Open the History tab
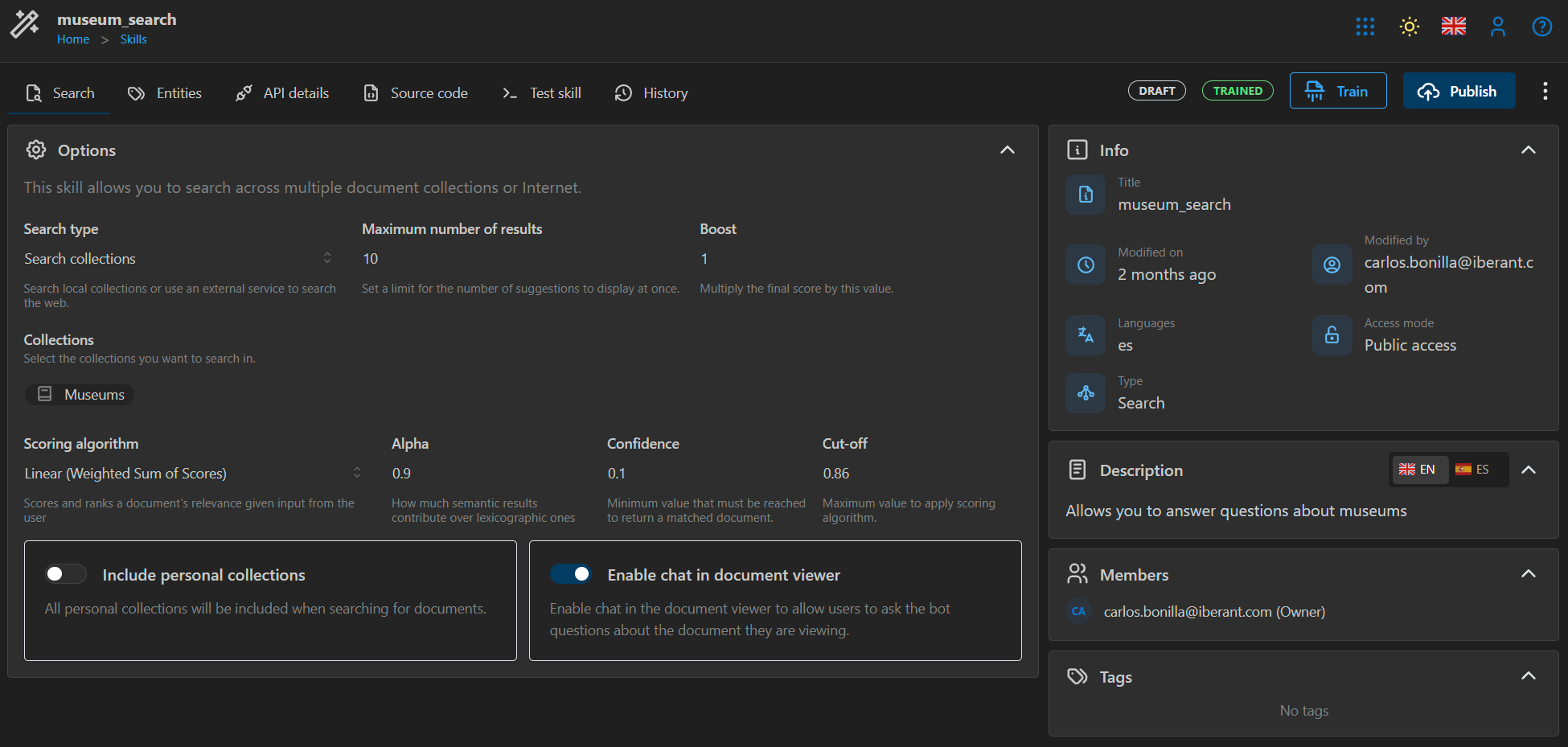Screen dimensions: 1568x747 point(651,93)
